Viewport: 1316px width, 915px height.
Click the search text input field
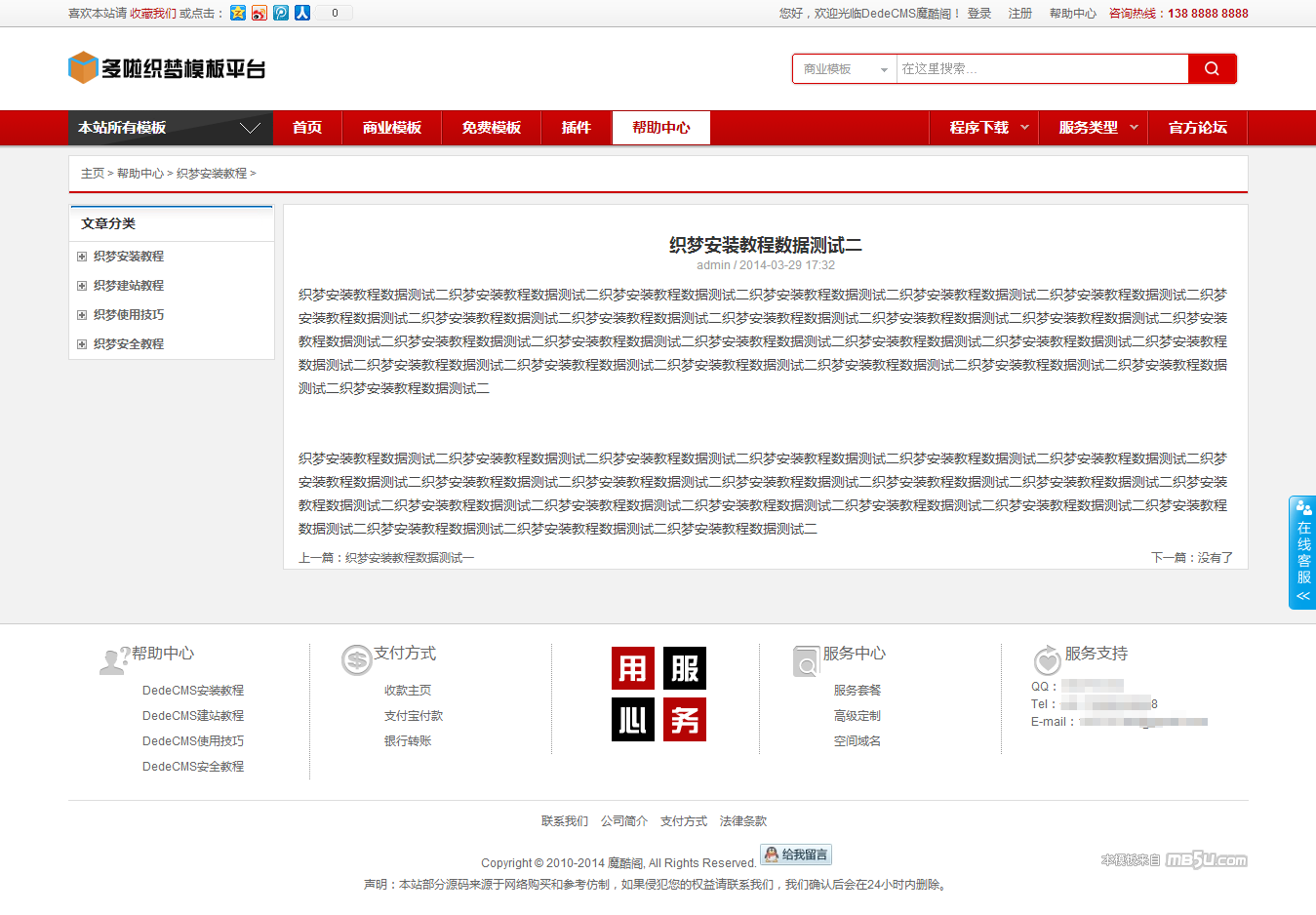pyautogui.click(x=1041, y=69)
